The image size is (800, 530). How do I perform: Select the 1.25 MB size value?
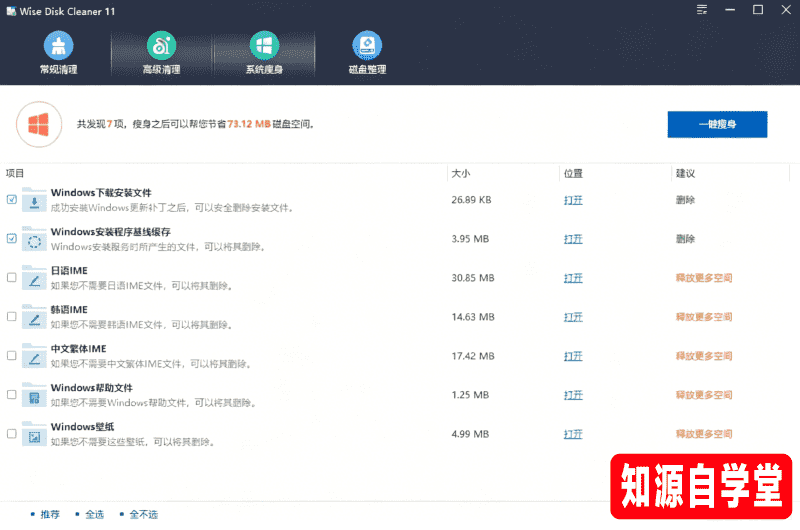coord(470,395)
